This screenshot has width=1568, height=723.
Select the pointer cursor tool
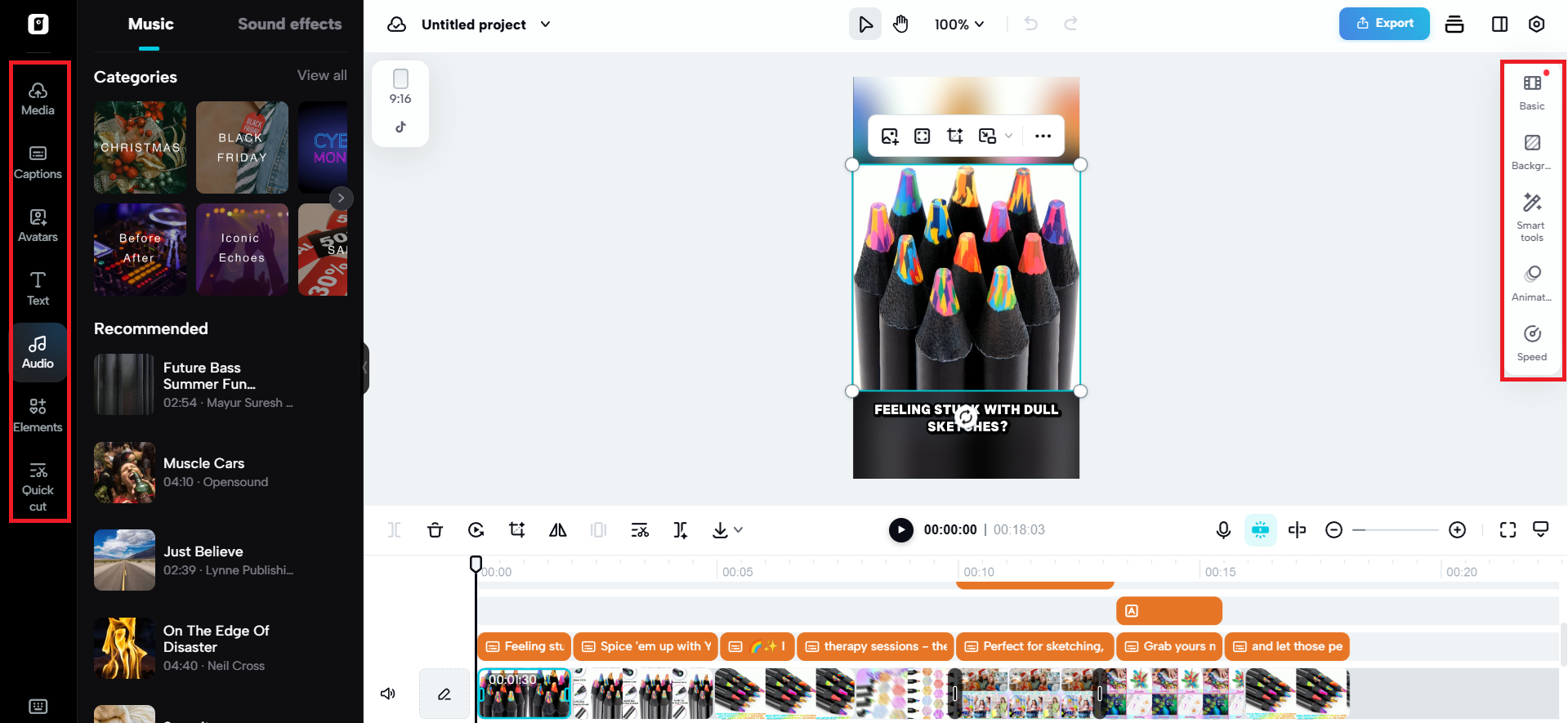coord(865,25)
